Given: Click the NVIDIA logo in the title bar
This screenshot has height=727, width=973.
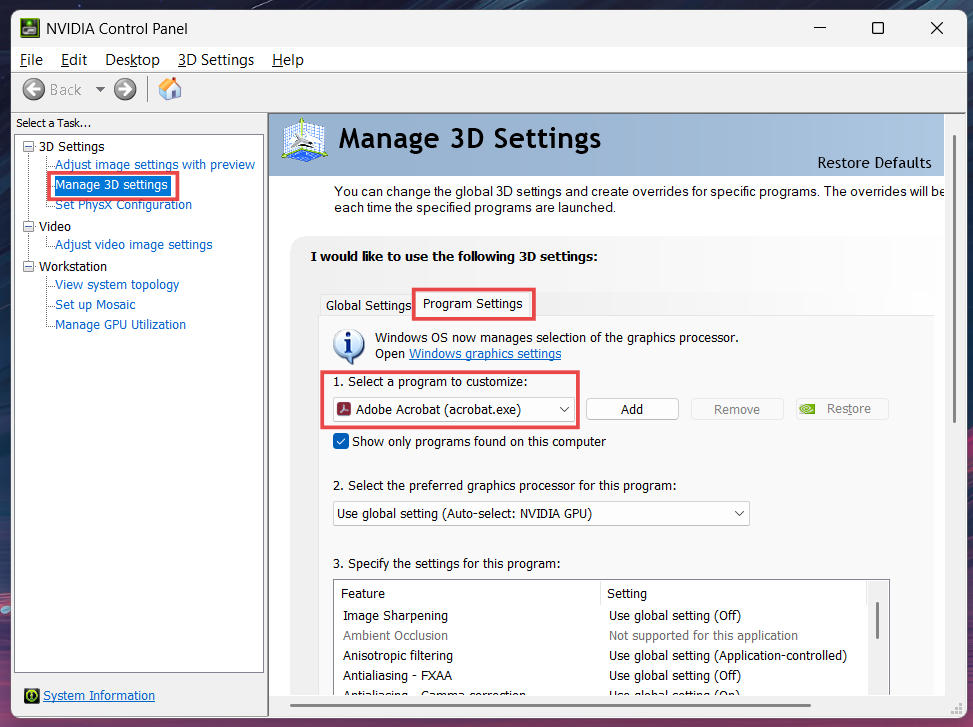Looking at the screenshot, I should 28,28.
